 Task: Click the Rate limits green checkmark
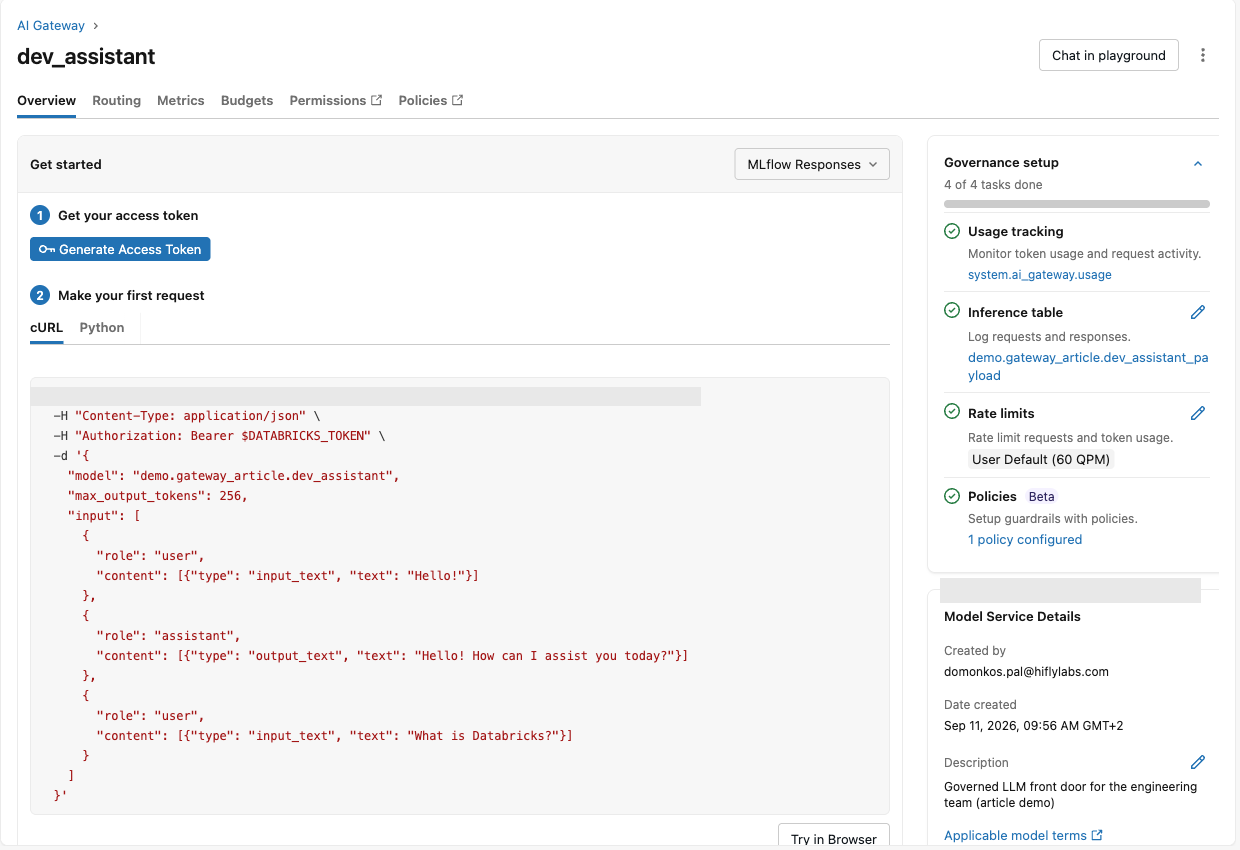[952, 412]
